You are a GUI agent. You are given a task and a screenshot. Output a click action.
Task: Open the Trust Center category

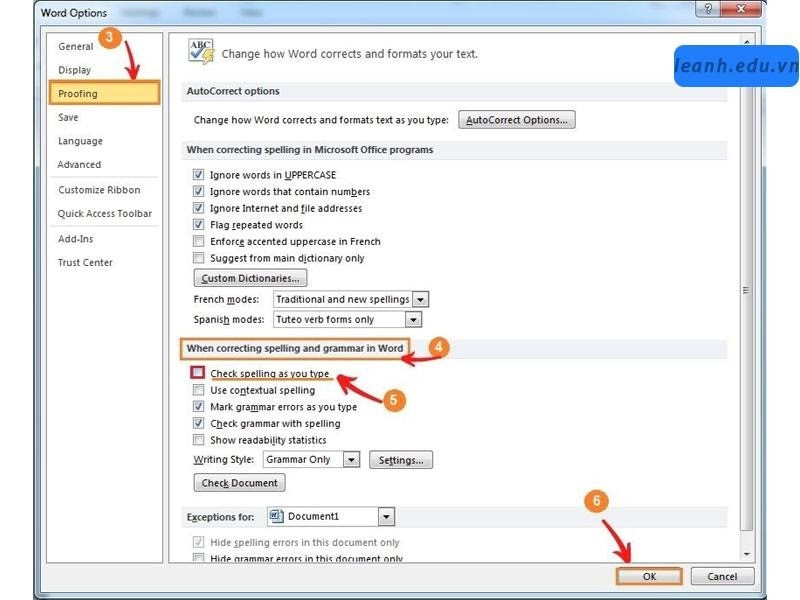(85, 262)
